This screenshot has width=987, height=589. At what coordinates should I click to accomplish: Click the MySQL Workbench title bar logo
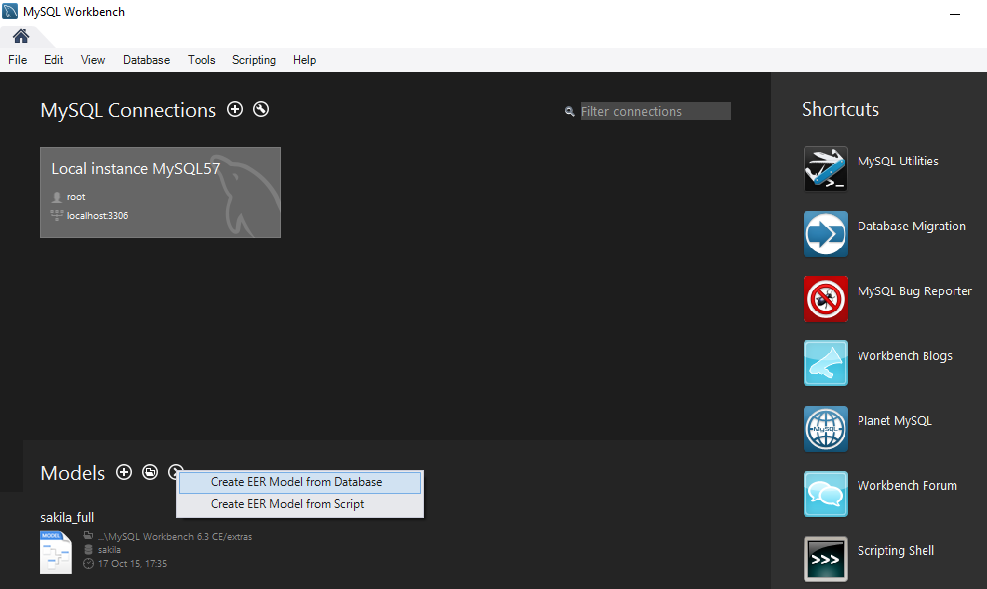point(10,11)
